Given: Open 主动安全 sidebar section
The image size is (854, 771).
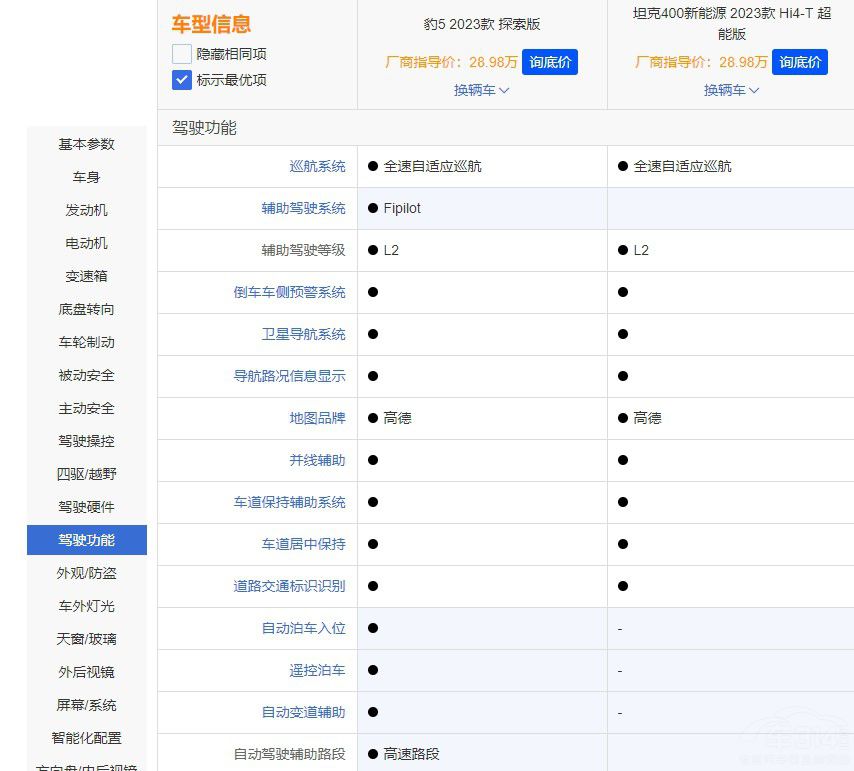Looking at the screenshot, I should click(87, 408).
